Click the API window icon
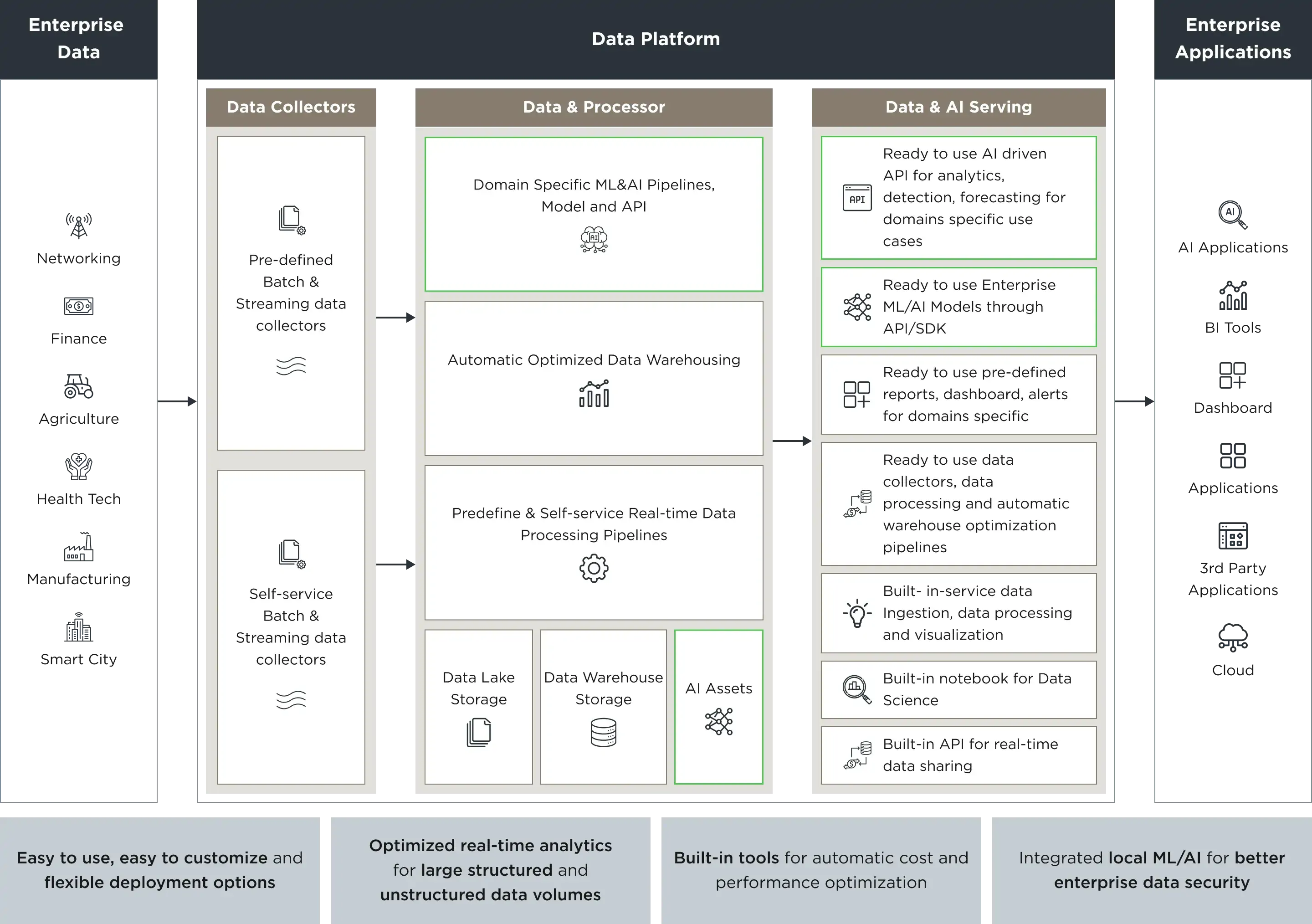This screenshot has height=924, width=1312. tap(856, 198)
